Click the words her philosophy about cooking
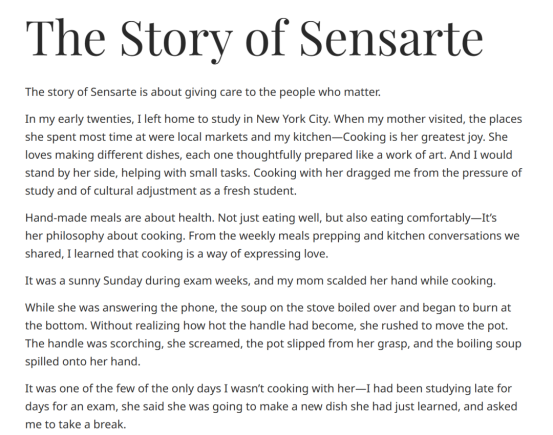 [x=105, y=236]
